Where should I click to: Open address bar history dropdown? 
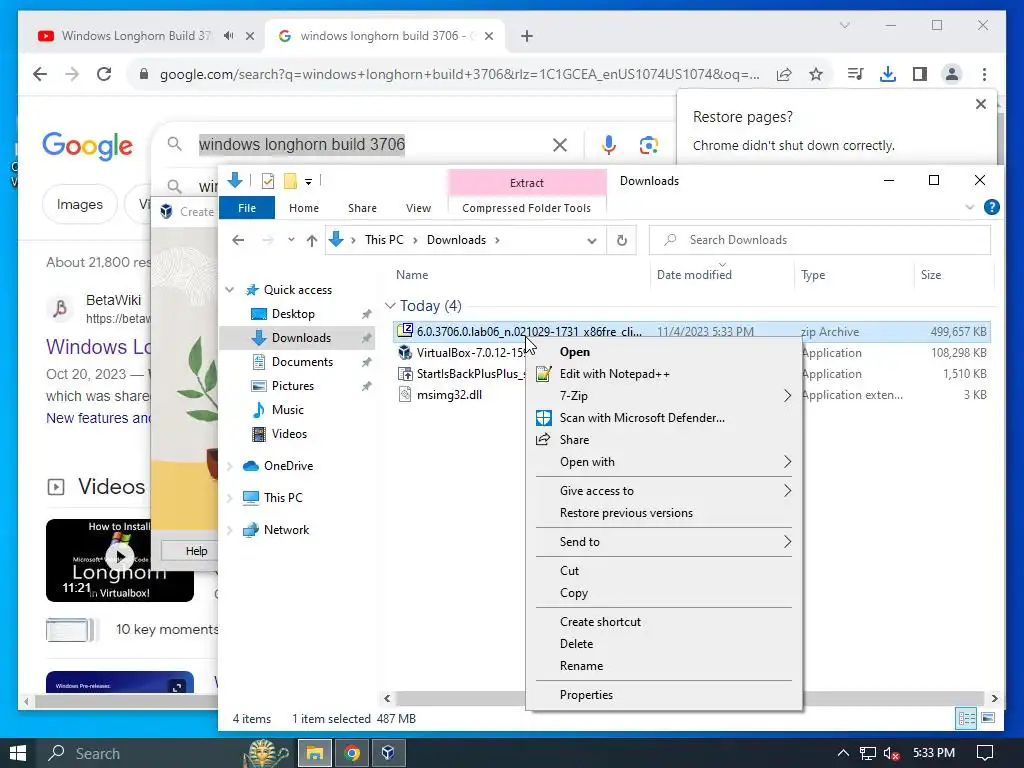[592, 240]
